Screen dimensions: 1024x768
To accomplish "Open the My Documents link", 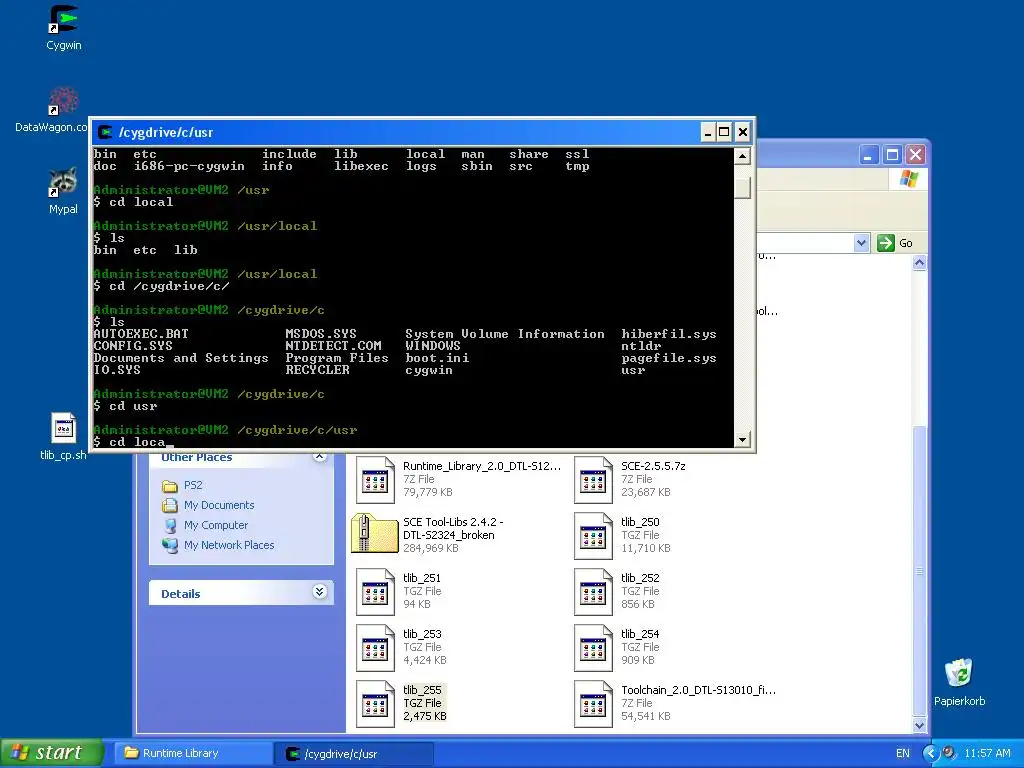I will (x=219, y=505).
